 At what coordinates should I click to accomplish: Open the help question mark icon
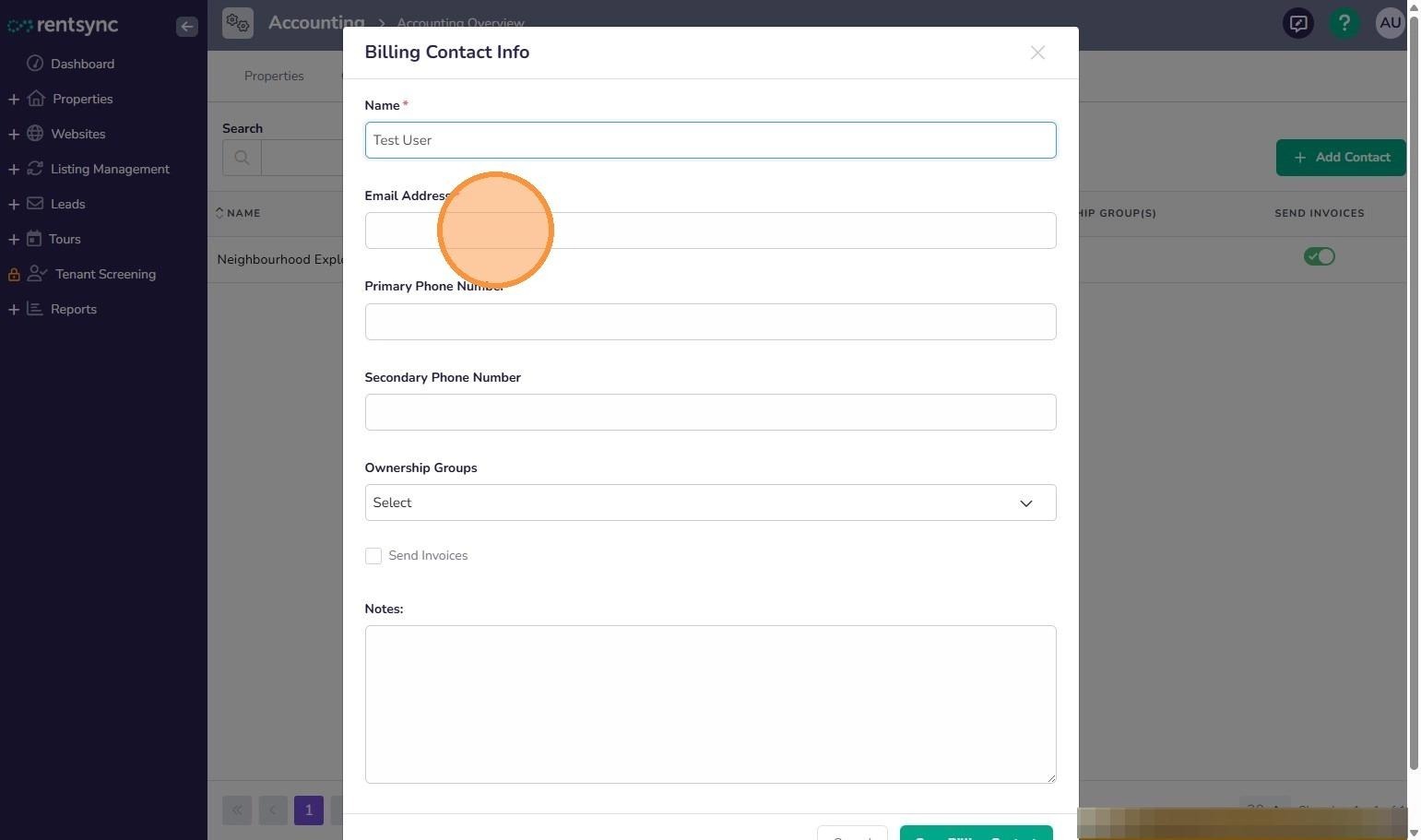[x=1344, y=23]
